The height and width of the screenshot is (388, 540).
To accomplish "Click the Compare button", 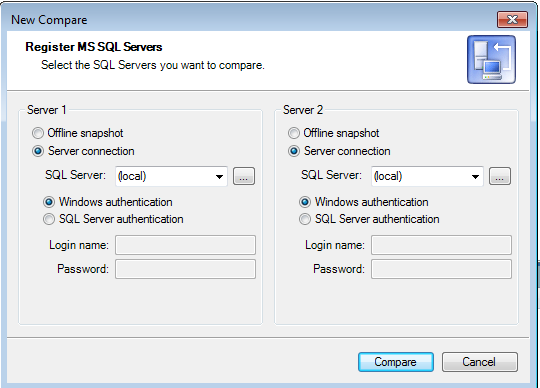I will tap(396, 362).
